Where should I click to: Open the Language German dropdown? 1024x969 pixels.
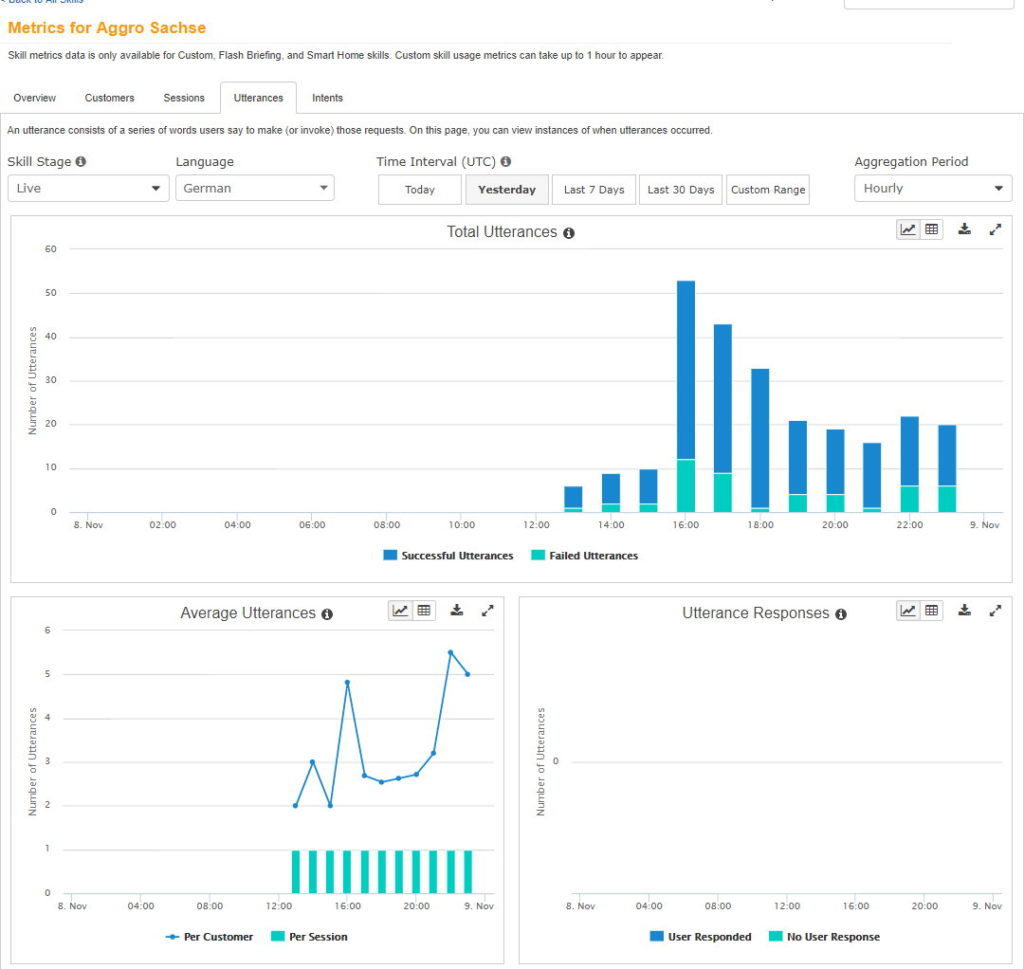pos(255,188)
